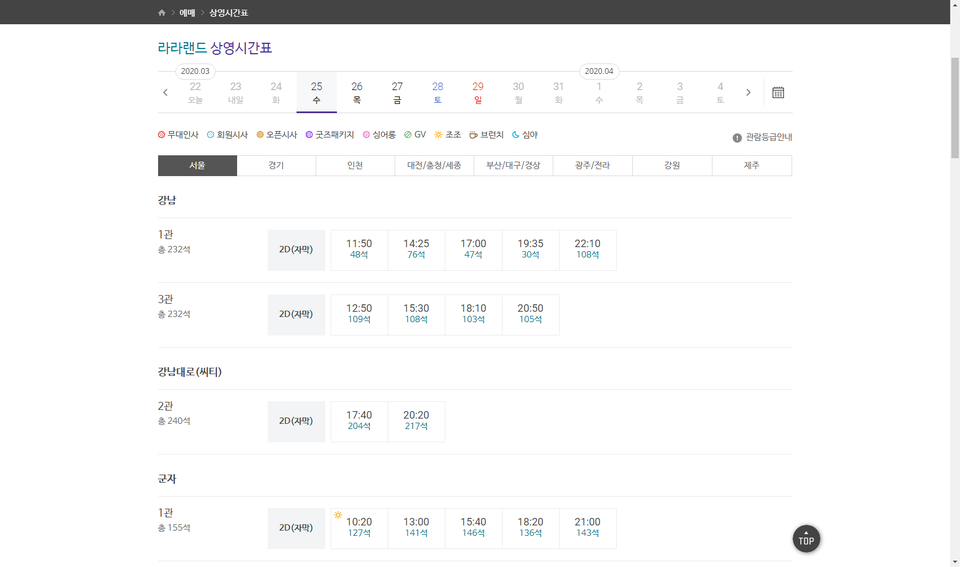Open the 제주 region tab
Image resolution: width=960 pixels, height=567 pixels.
[751, 165]
